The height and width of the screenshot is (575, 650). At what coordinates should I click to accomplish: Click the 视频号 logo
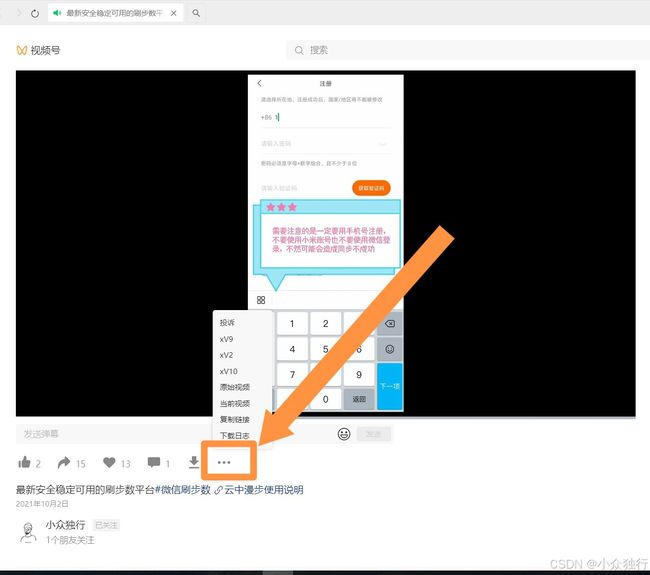click(x=39, y=50)
